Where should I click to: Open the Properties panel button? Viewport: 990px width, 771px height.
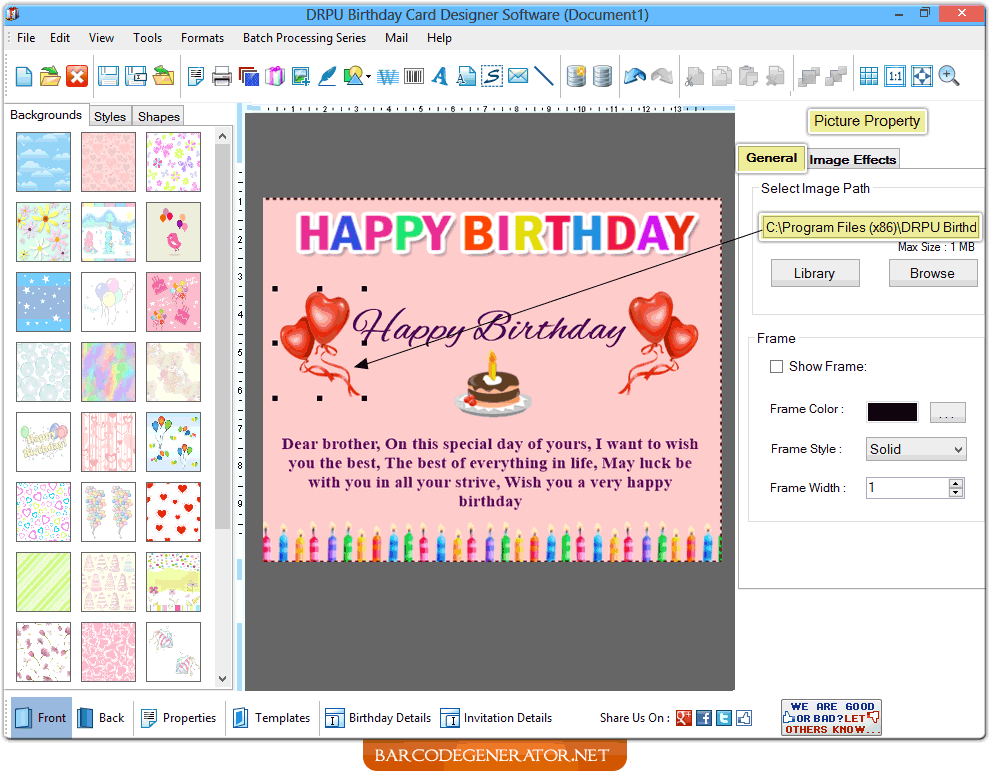(179, 718)
